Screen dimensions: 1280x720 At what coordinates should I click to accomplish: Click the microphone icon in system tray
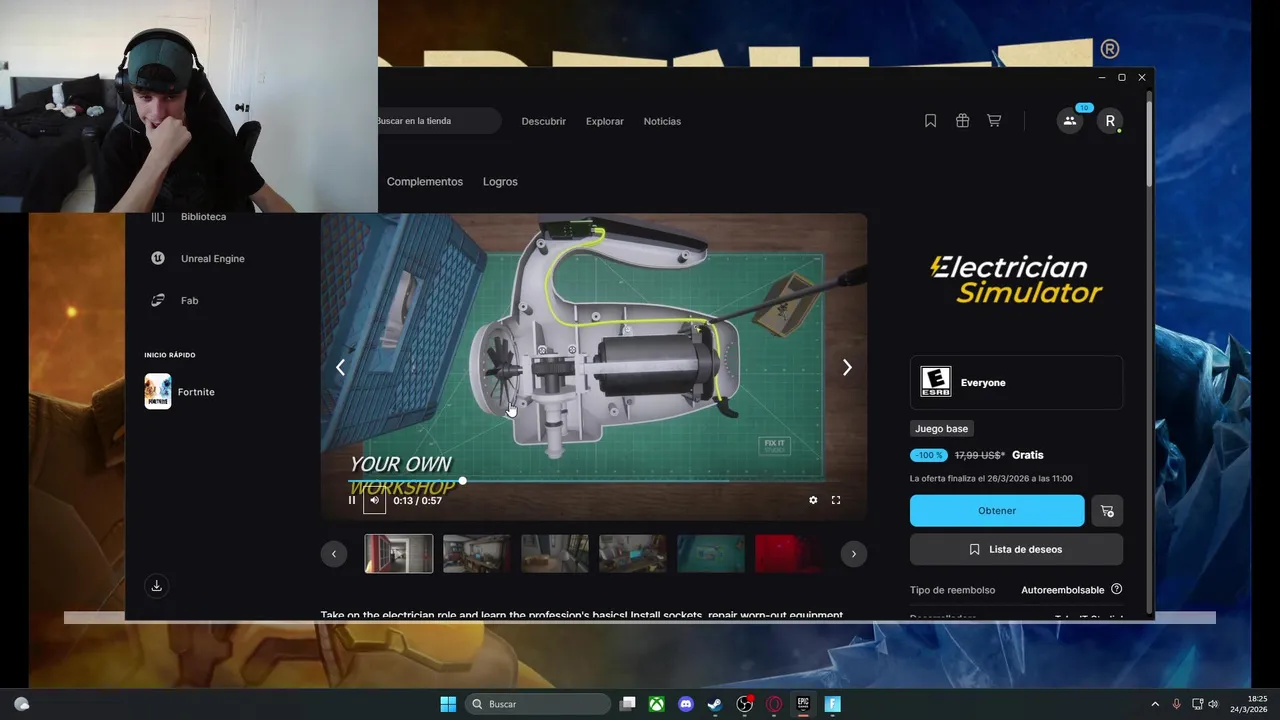point(1177,704)
